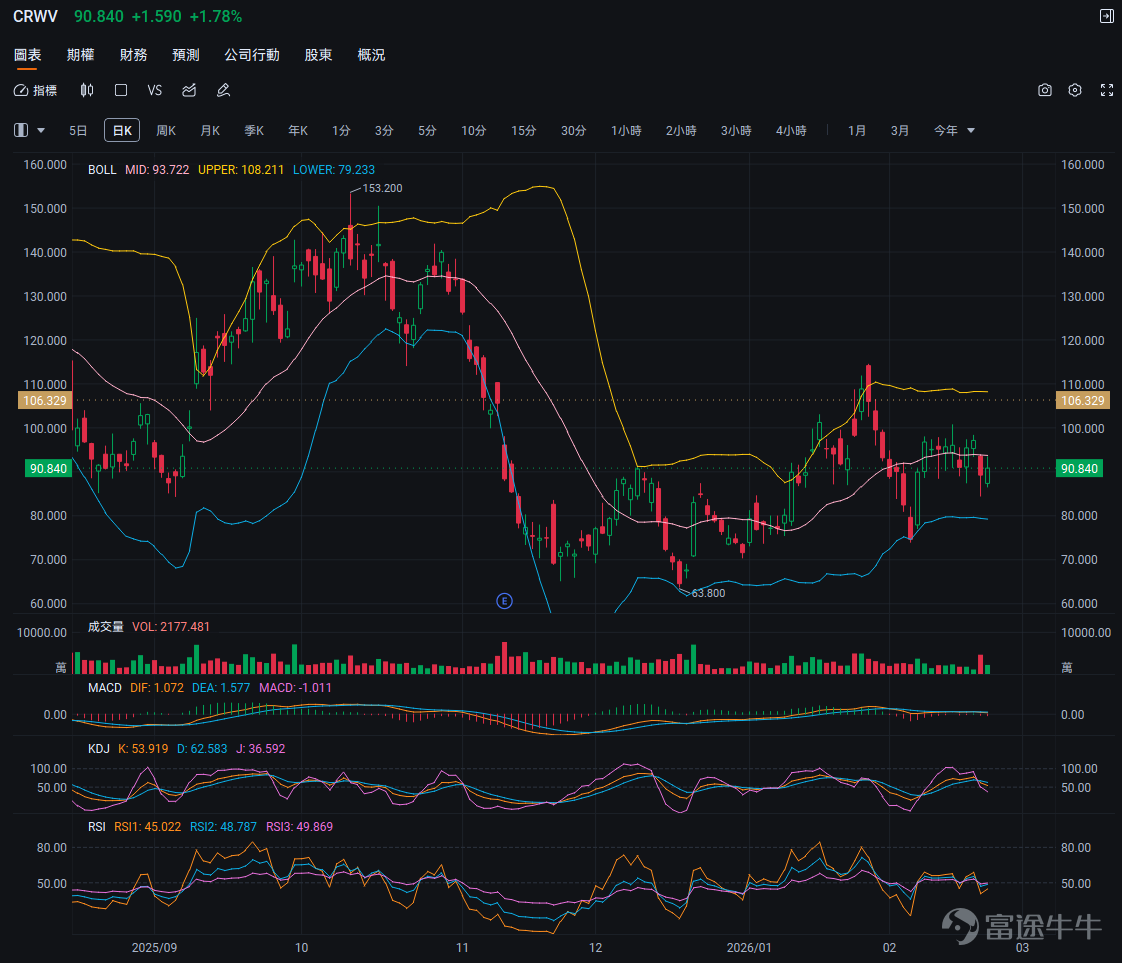This screenshot has width=1122, height=963.
Task: Select the 30分 interval
Action: pos(573,130)
